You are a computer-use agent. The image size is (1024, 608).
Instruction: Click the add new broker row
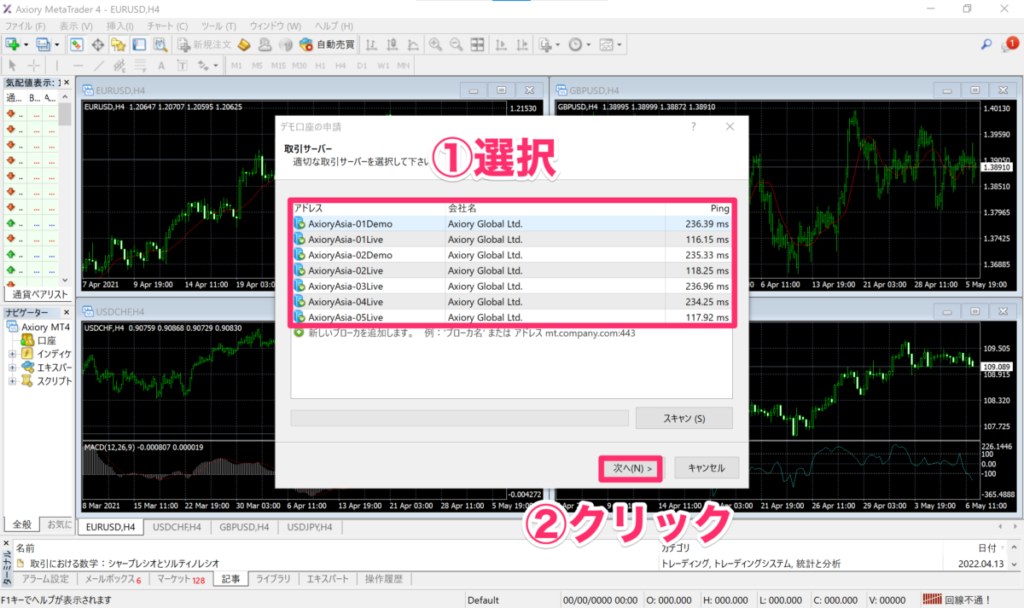(511, 333)
